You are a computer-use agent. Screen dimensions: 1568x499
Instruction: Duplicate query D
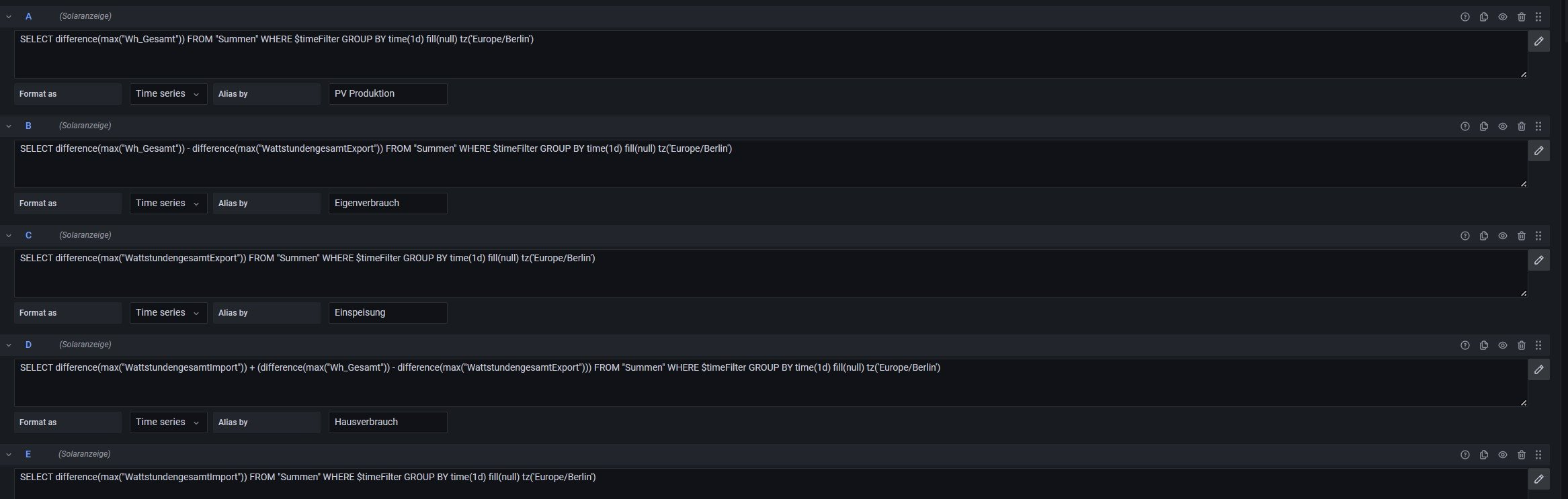(1484, 345)
